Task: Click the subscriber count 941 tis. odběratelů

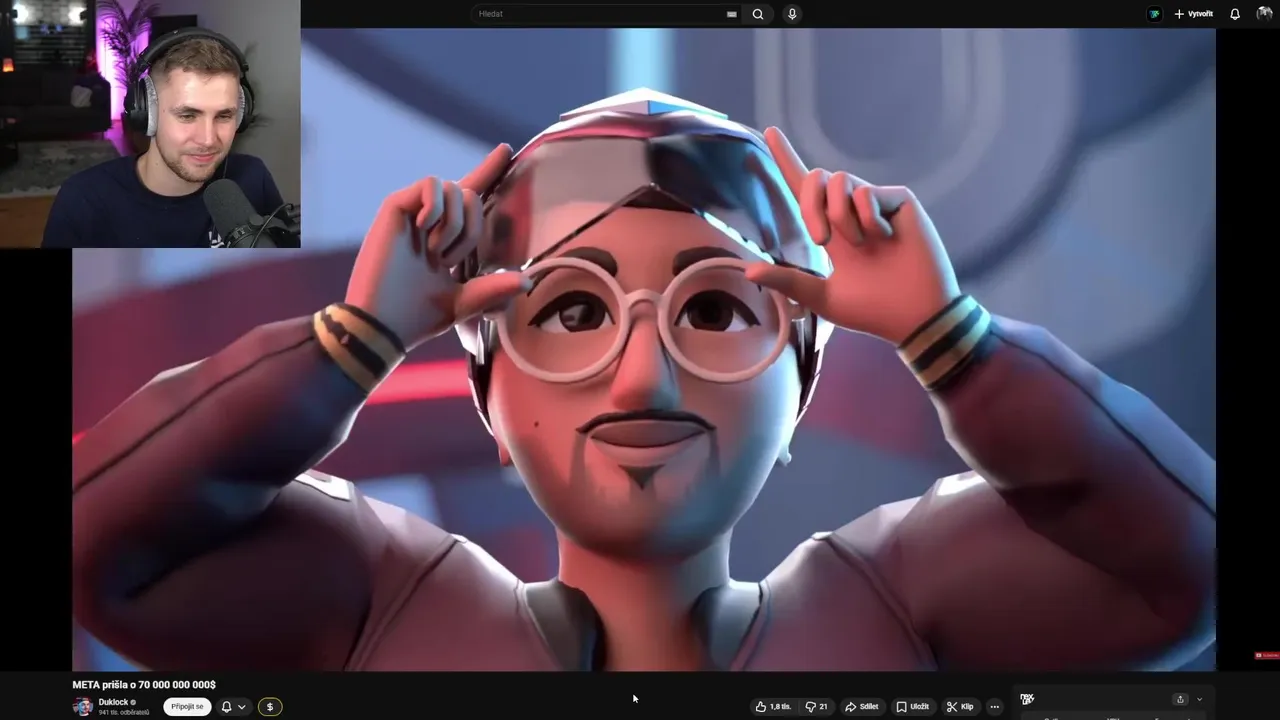Action: pyautogui.click(x=124, y=713)
